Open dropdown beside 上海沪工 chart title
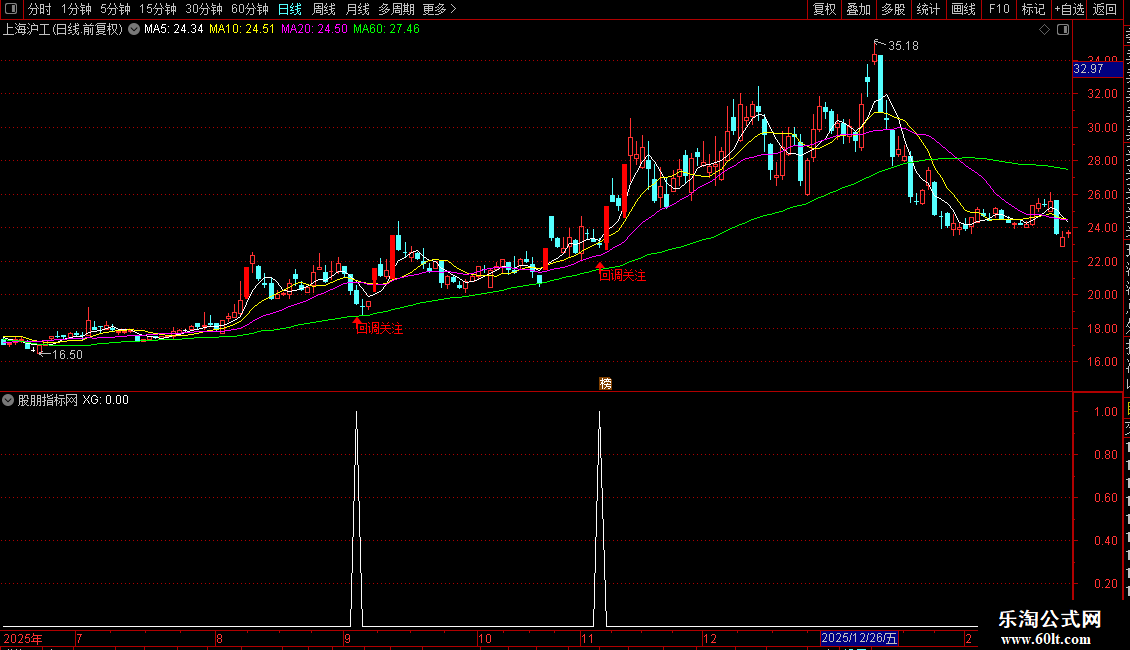This screenshot has height=650, width=1130. [x=134, y=30]
